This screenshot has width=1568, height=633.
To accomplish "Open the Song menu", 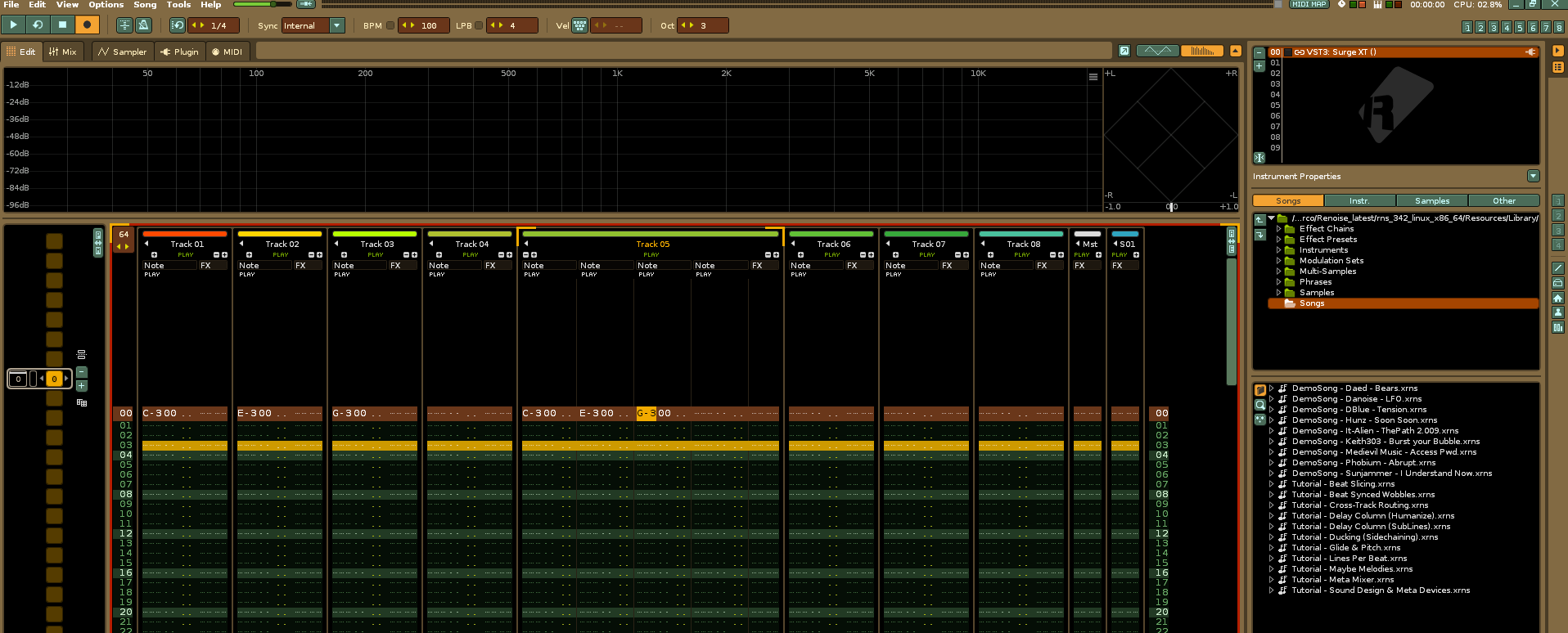I will tap(145, 5).
